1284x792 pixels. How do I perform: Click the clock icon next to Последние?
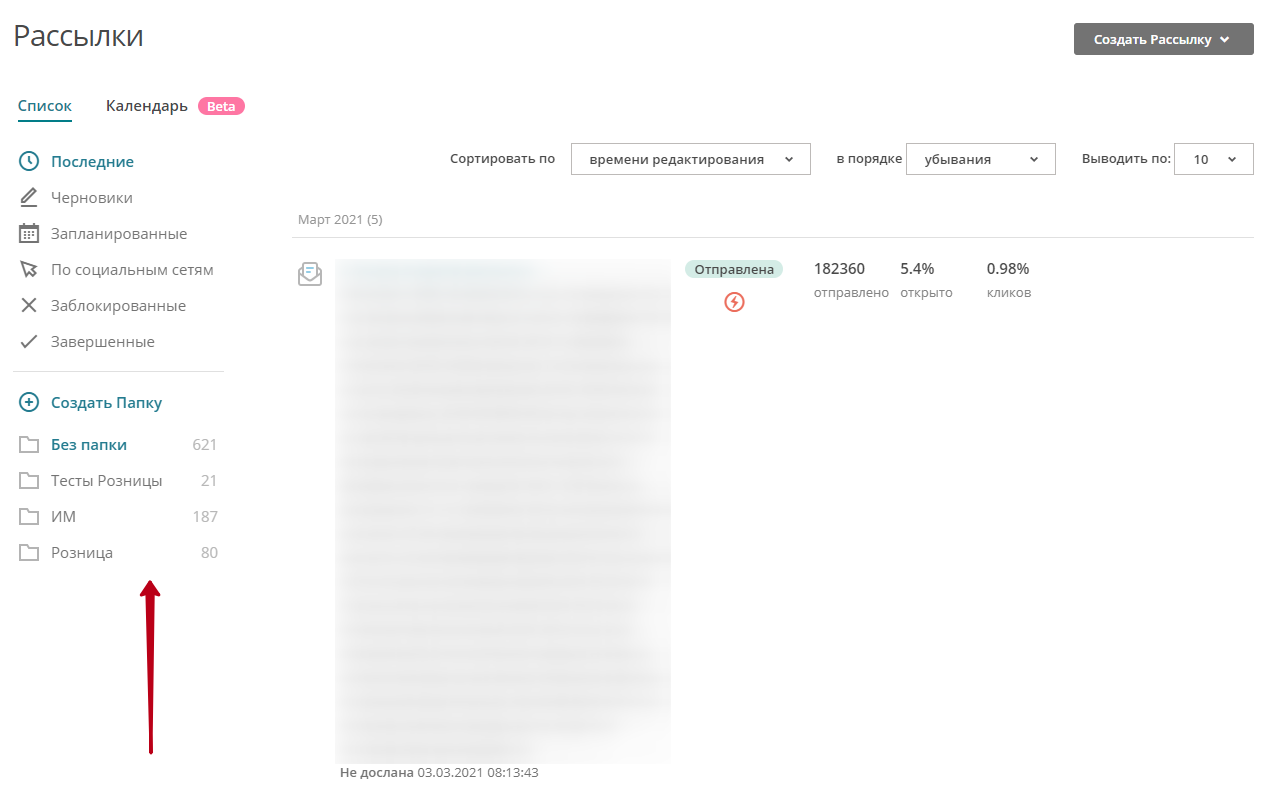click(29, 162)
